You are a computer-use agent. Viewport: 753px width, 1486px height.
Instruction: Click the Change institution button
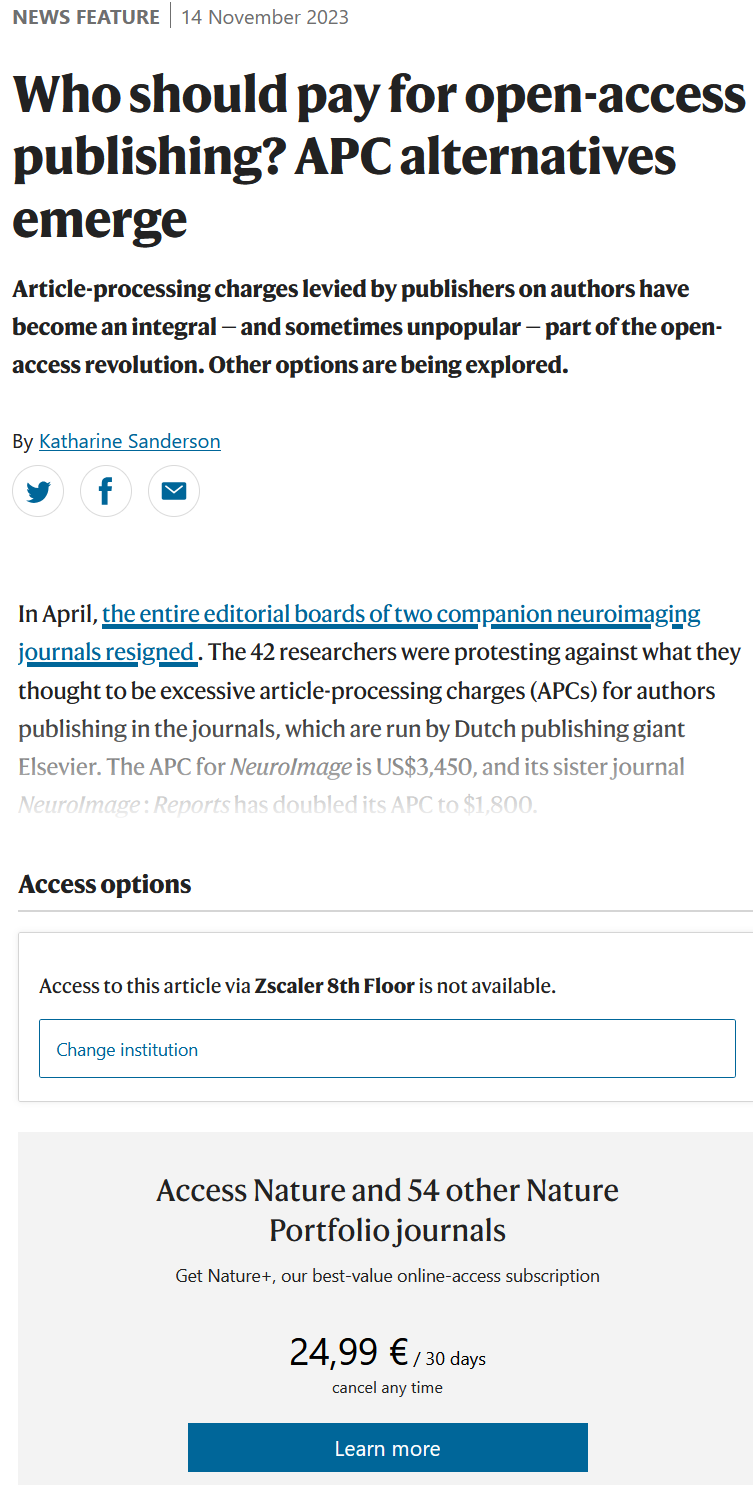pyautogui.click(x=387, y=1049)
